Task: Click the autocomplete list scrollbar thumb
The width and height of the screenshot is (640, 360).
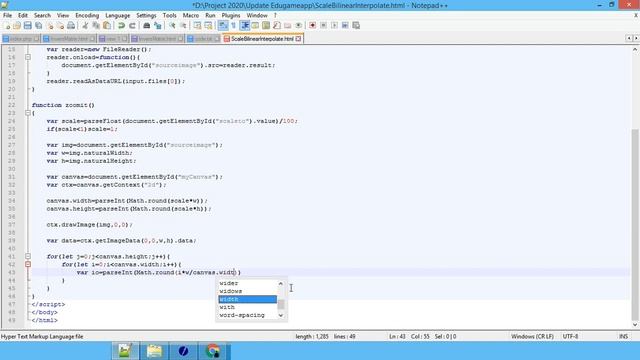Action: pyautogui.click(x=280, y=304)
